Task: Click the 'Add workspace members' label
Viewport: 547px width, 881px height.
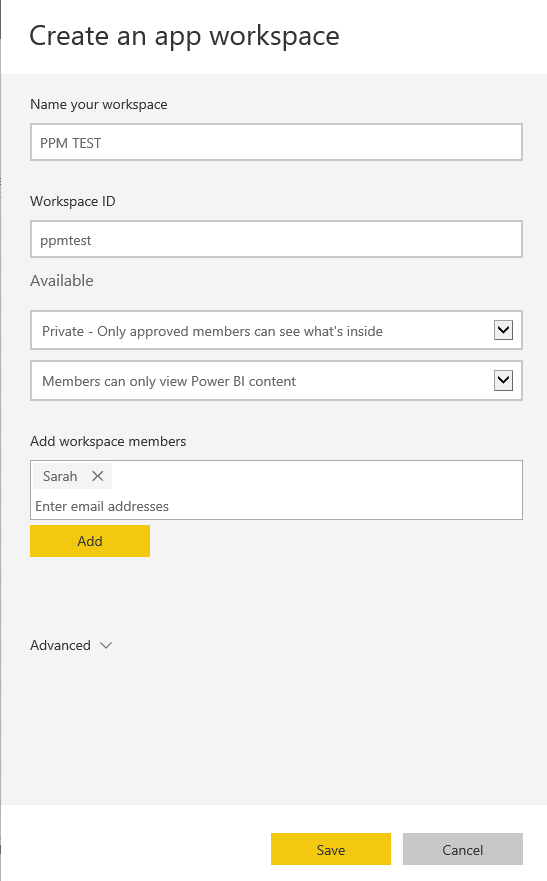Action: [x=108, y=441]
